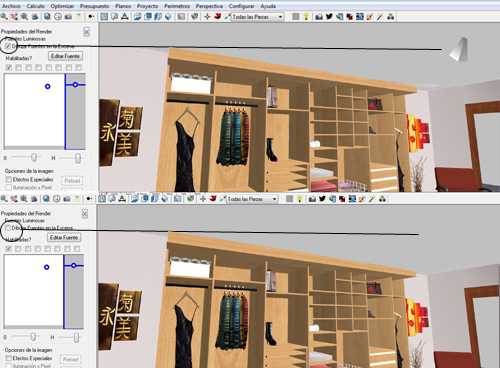Click the light bulb icon in the lower toolbar
Image resolution: width=500 pixels, height=368 pixels.
coord(300,199)
